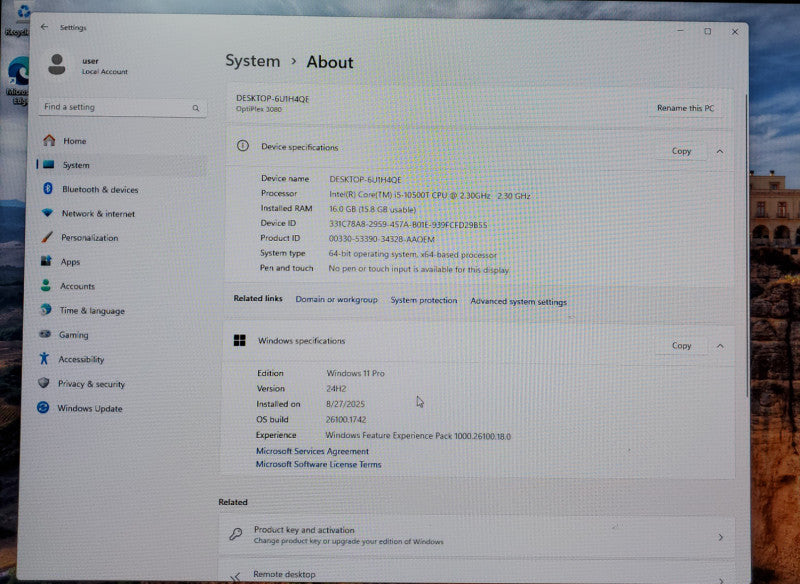Screen dimensions: 800x584
Task: Select the Version value 24H2
Action: tap(336, 389)
